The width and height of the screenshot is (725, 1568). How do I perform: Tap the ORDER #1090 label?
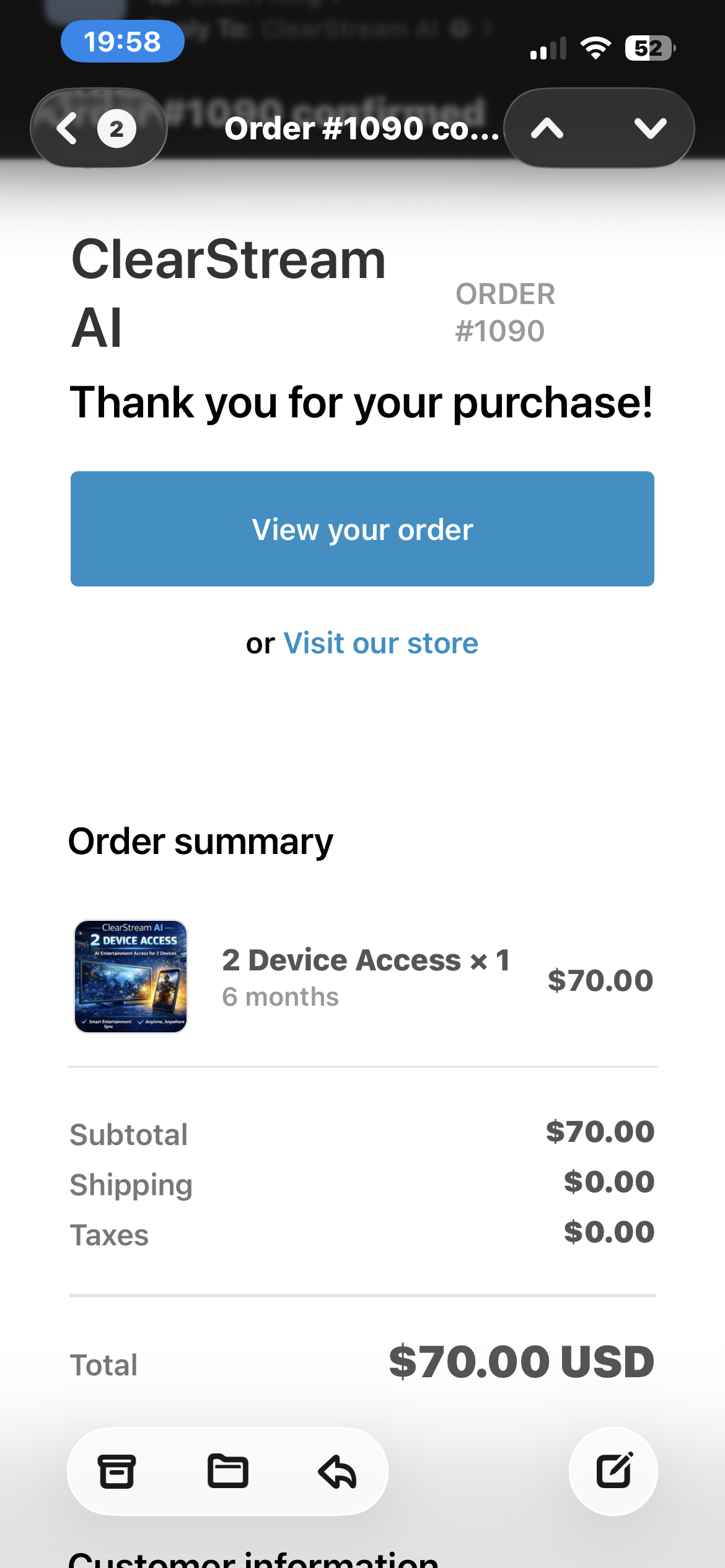505,313
